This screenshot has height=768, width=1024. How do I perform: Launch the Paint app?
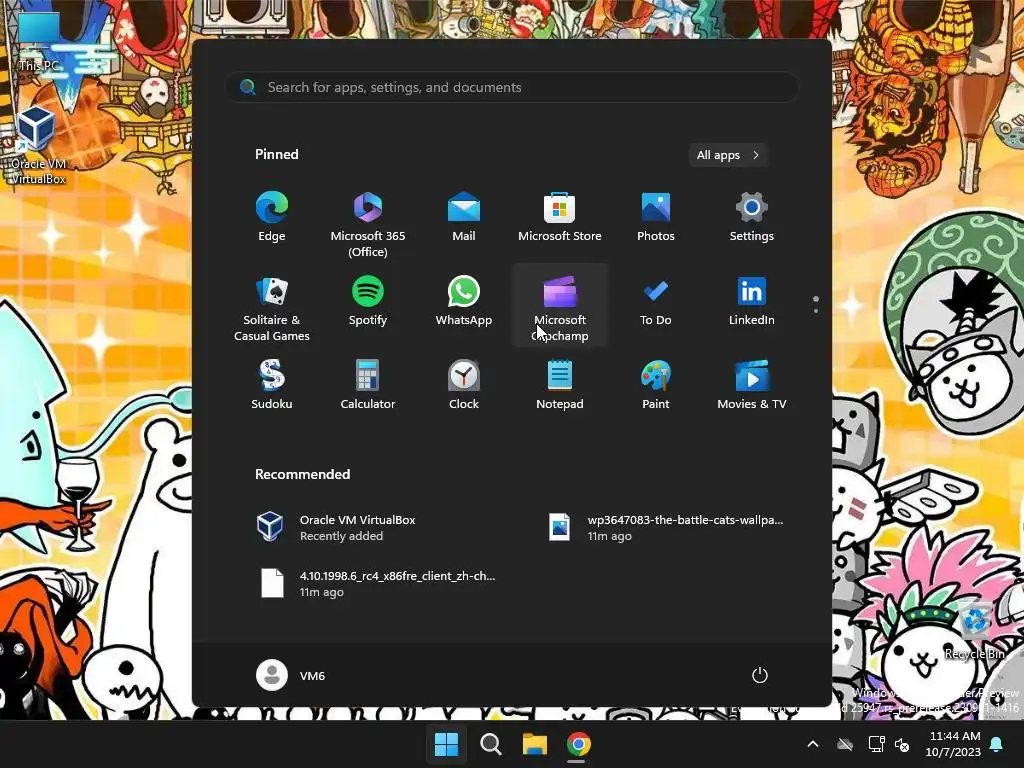[x=656, y=385]
